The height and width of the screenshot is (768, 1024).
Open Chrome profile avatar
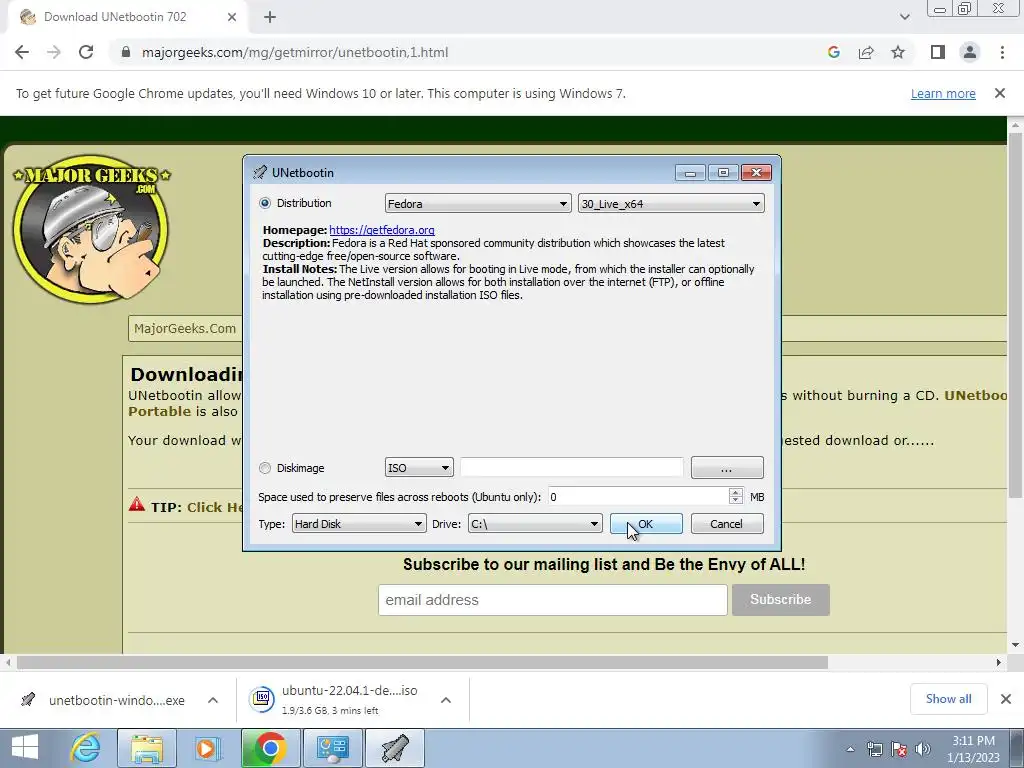970,52
